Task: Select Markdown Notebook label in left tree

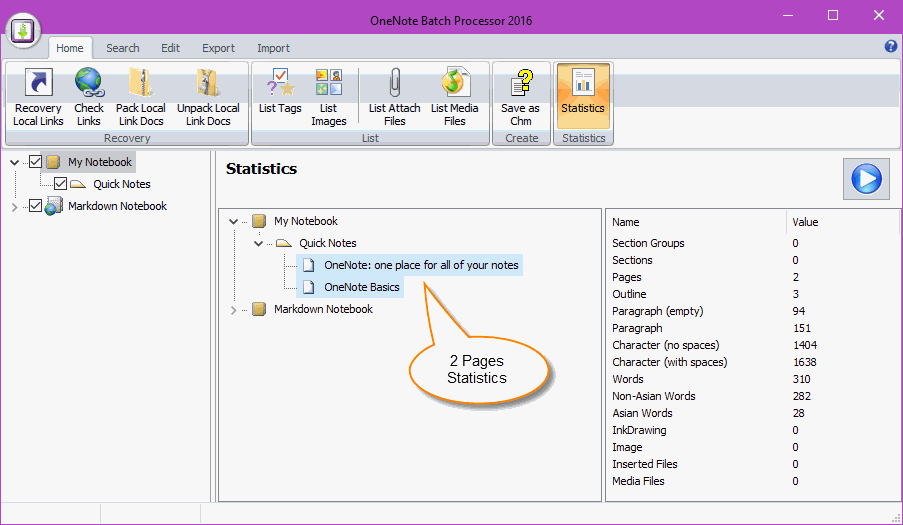Action: click(117, 206)
